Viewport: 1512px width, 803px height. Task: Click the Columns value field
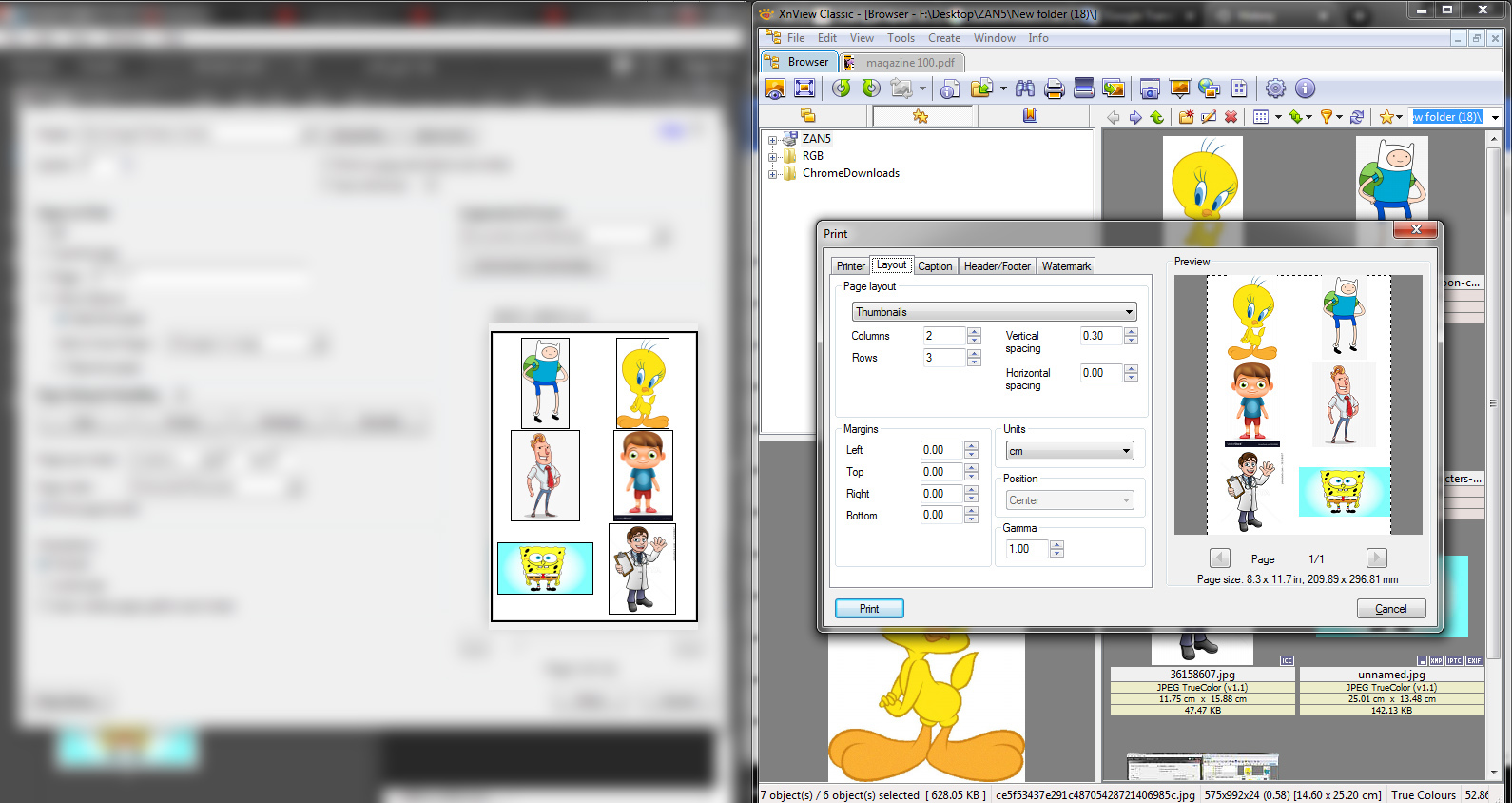click(x=944, y=336)
